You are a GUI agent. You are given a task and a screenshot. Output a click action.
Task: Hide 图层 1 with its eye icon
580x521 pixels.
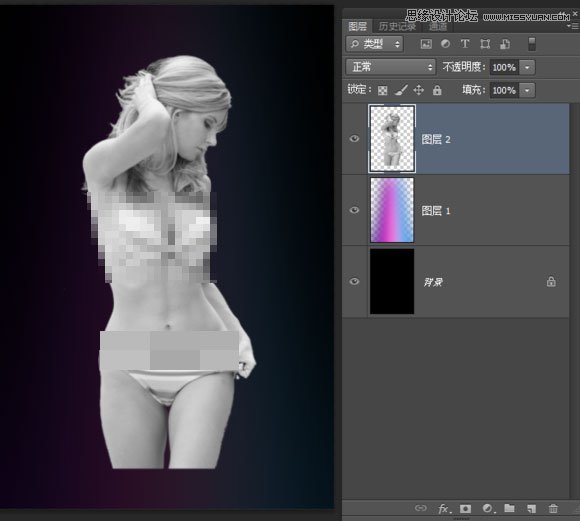point(354,210)
